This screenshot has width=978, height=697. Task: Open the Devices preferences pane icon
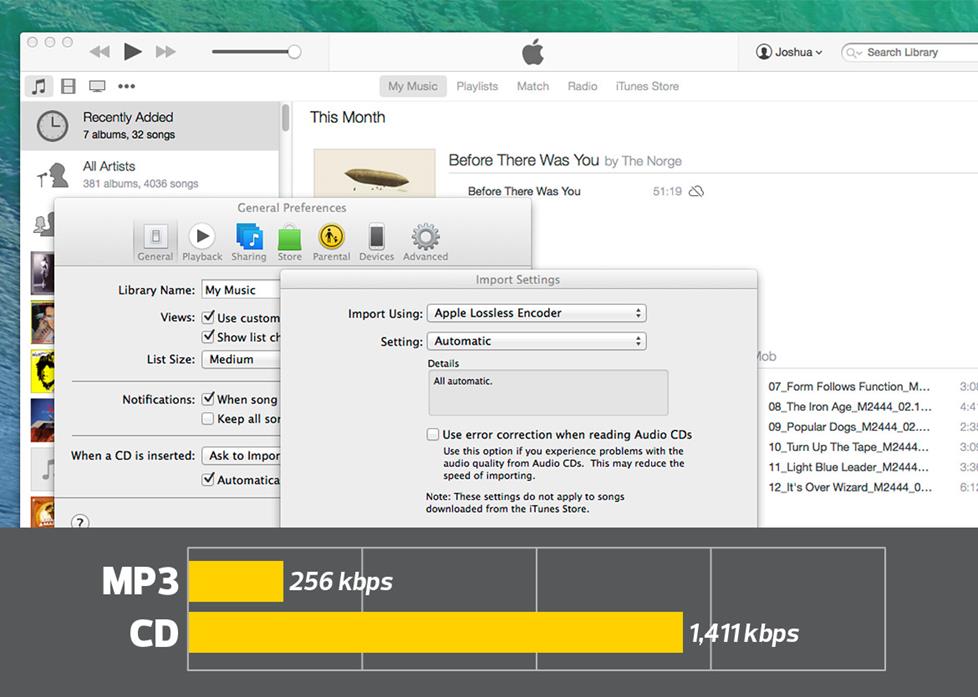pyautogui.click(x=377, y=241)
